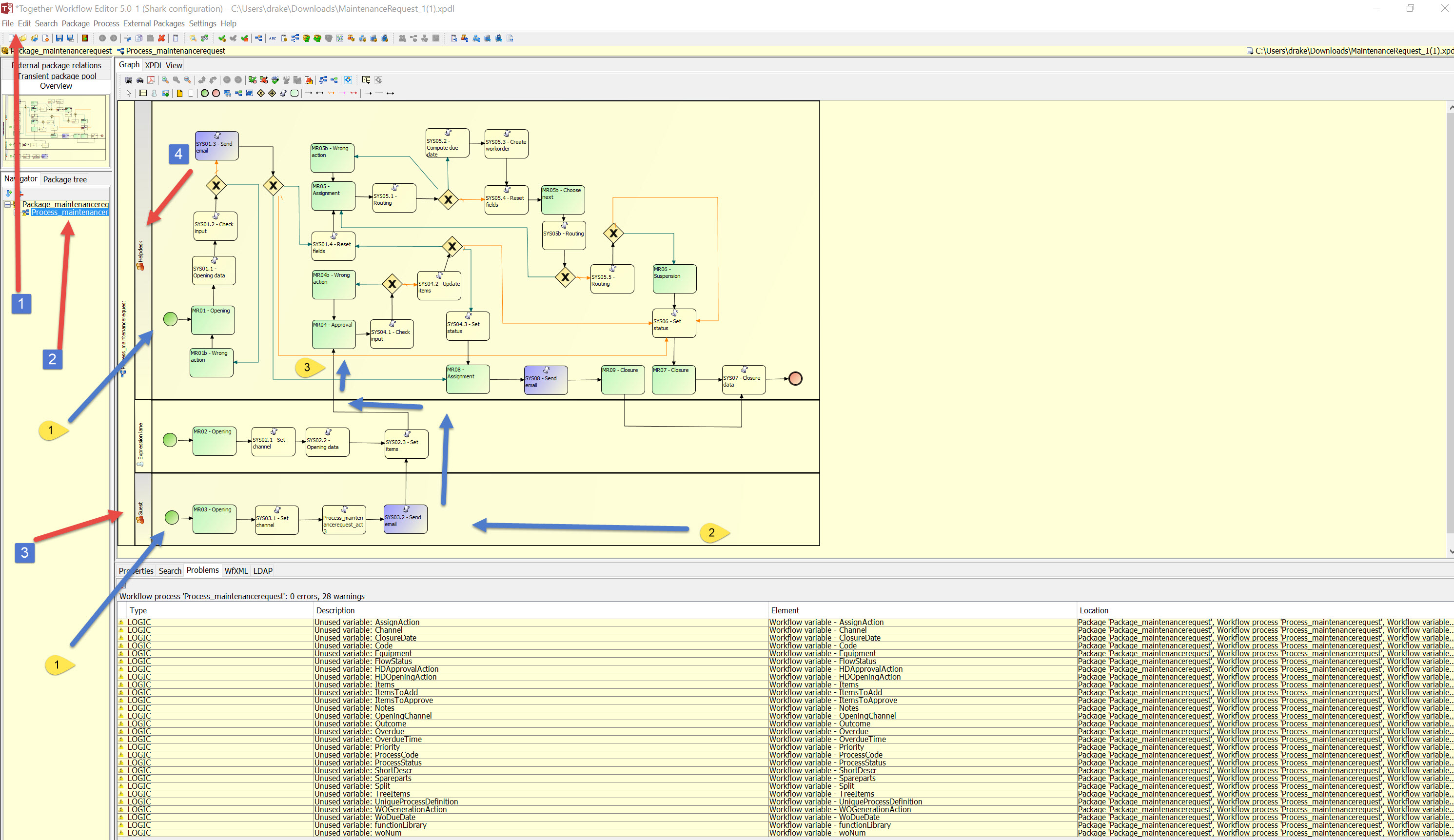Open an existing file with the folder icon
1454x840 pixels.
[23, 38]
